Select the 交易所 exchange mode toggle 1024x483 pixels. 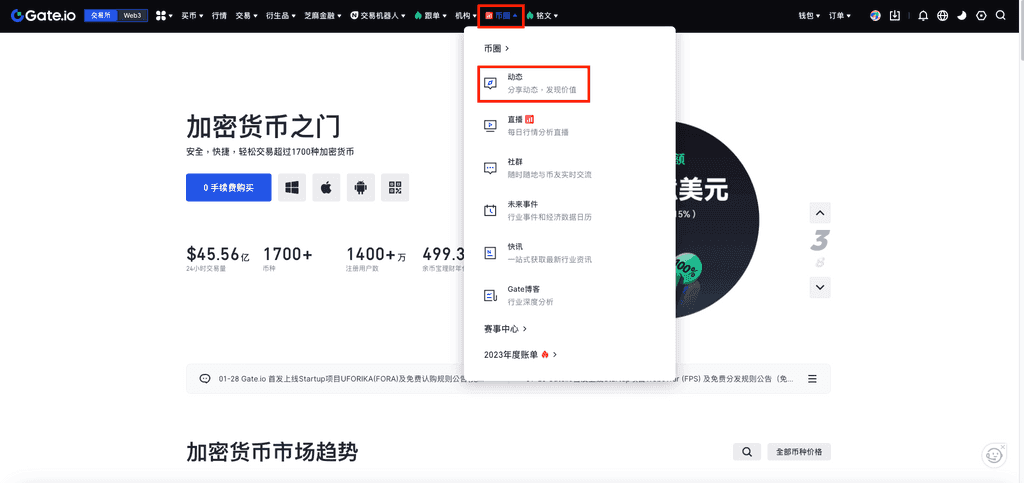[x=101, y=16]
